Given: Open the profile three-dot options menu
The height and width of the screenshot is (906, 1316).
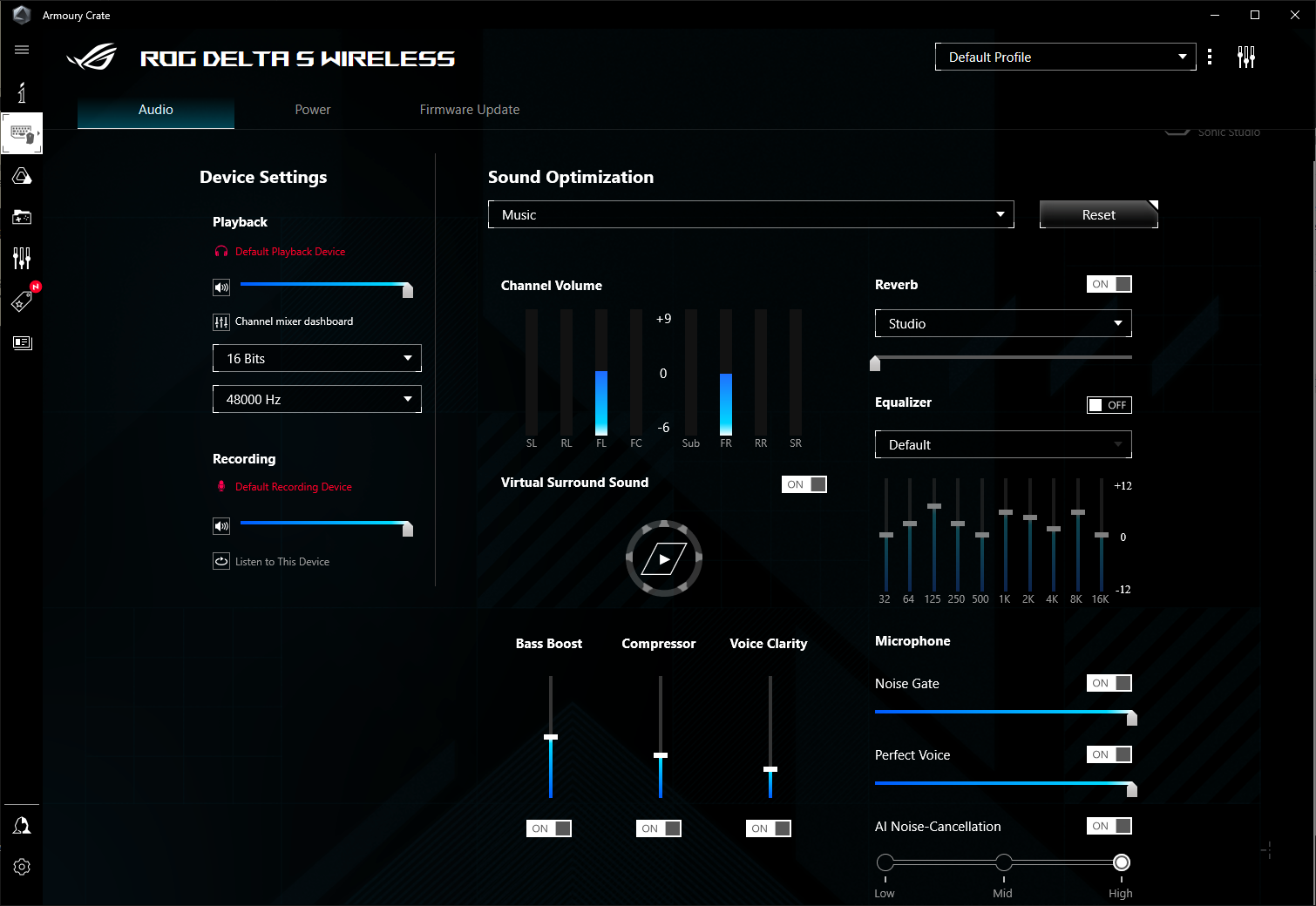Looking at the screenshot, I should click(x=1210, y=57).
